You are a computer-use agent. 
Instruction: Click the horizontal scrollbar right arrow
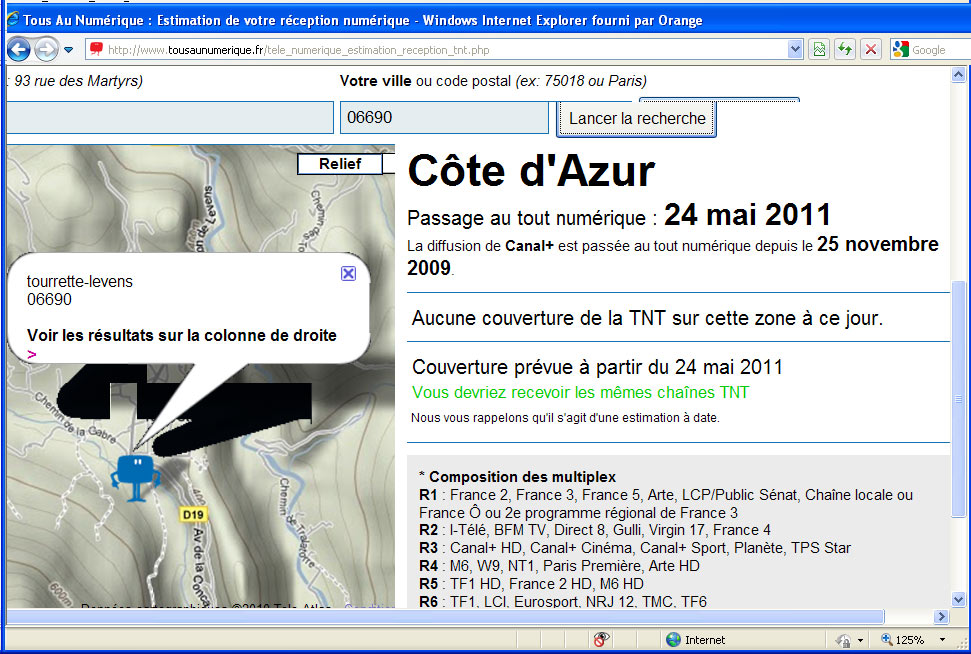[x=941, y=616]
